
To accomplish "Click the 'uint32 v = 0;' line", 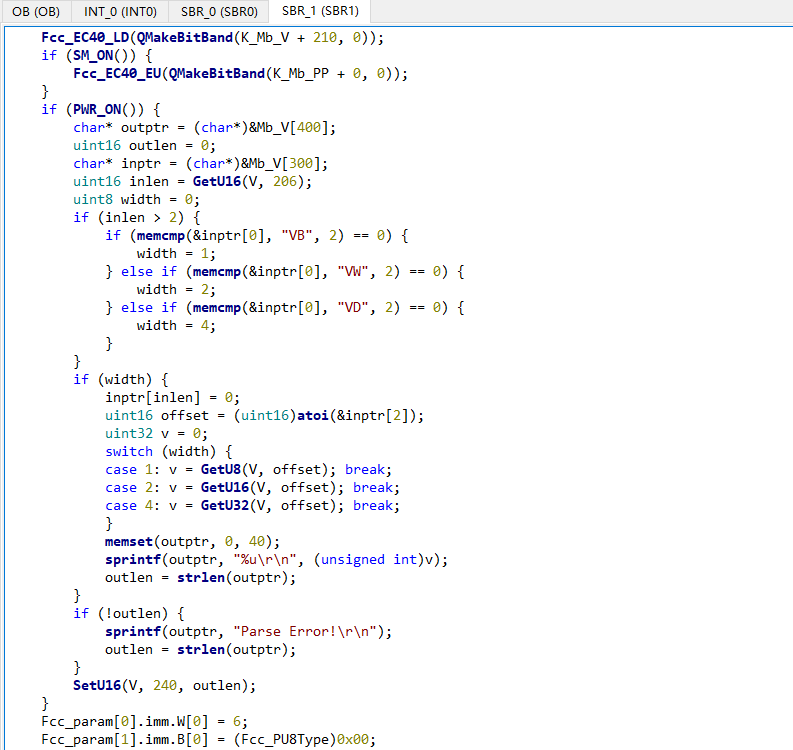I will (x=156, y=433).
